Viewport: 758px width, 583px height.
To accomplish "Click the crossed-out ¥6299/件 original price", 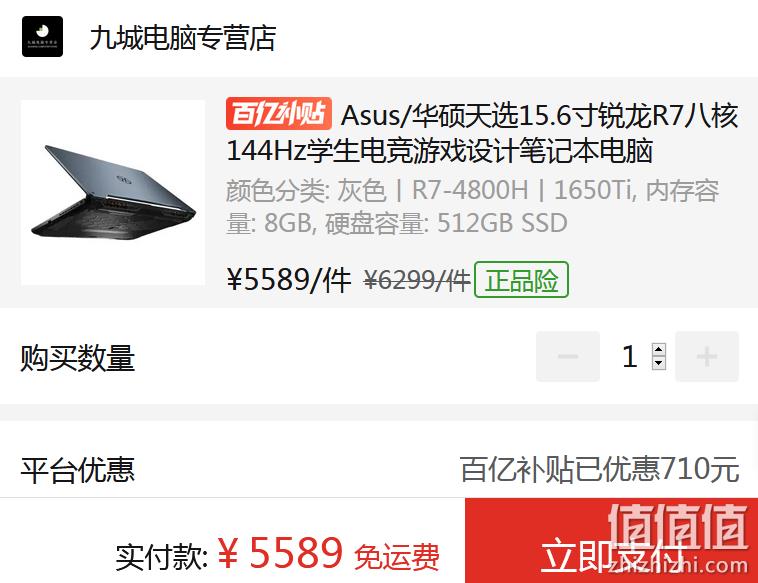I will (417, 280).
